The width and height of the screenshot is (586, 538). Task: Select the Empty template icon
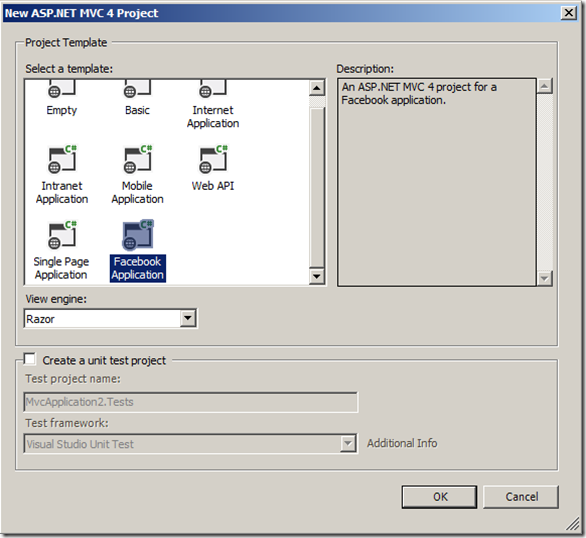[62, 89]
